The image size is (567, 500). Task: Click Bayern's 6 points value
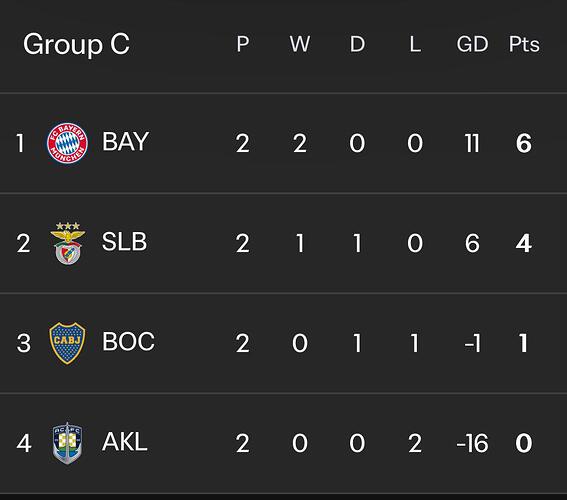tap(524, 143)
